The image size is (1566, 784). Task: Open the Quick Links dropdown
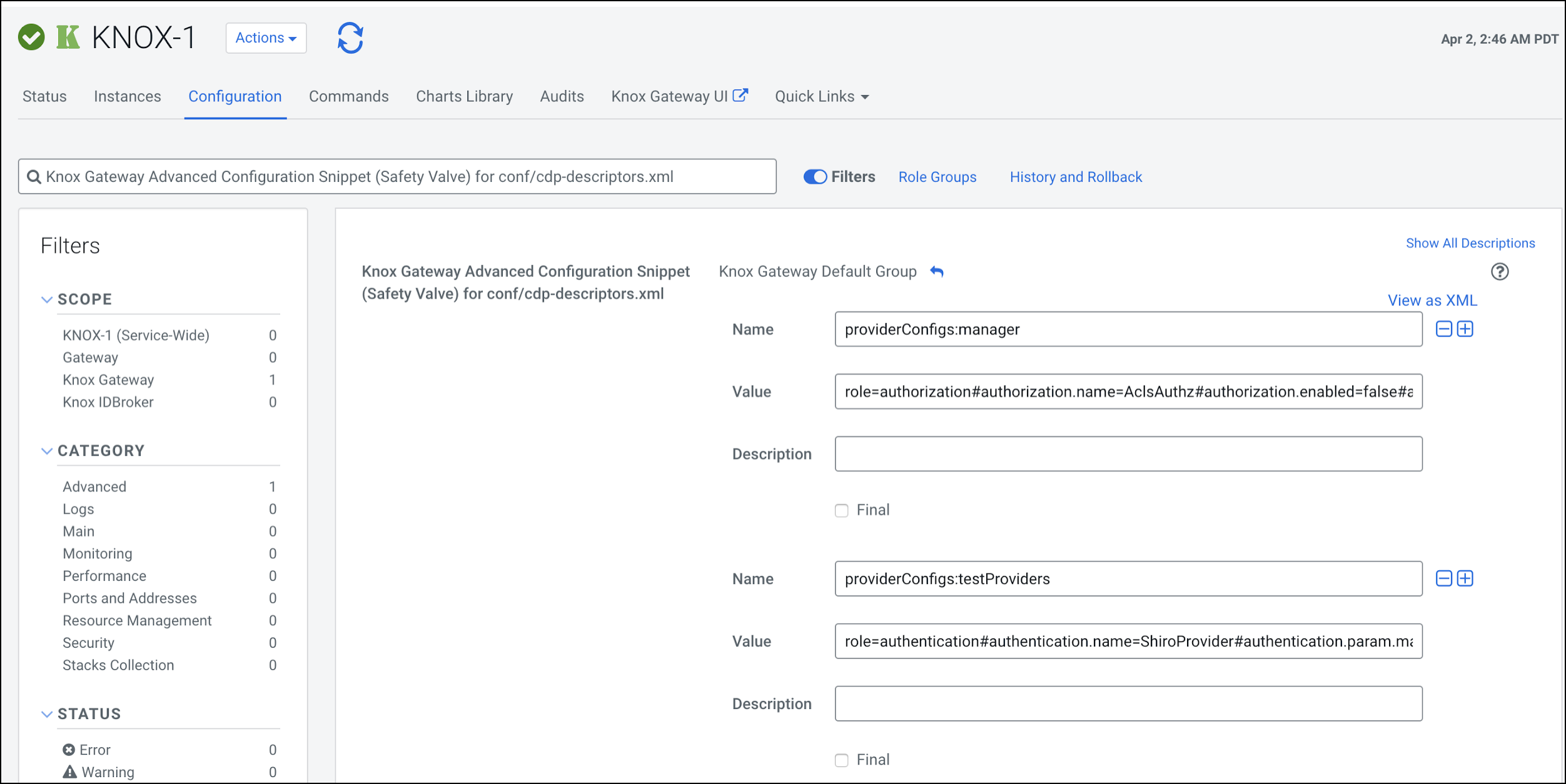[822, 96]
